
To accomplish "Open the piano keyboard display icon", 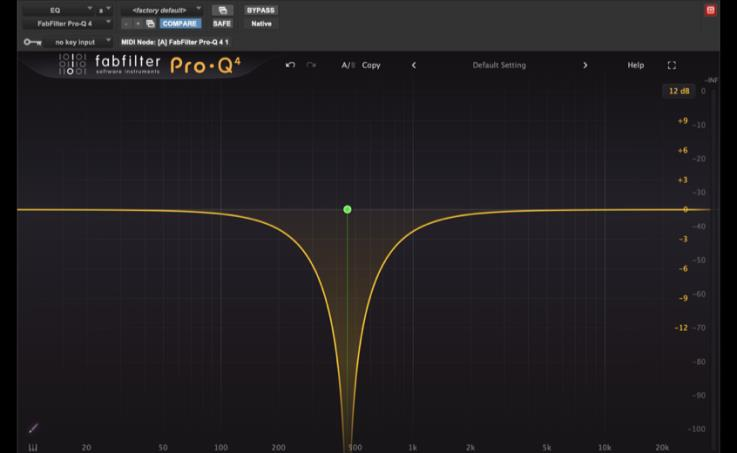I will (x=33, y=447).
